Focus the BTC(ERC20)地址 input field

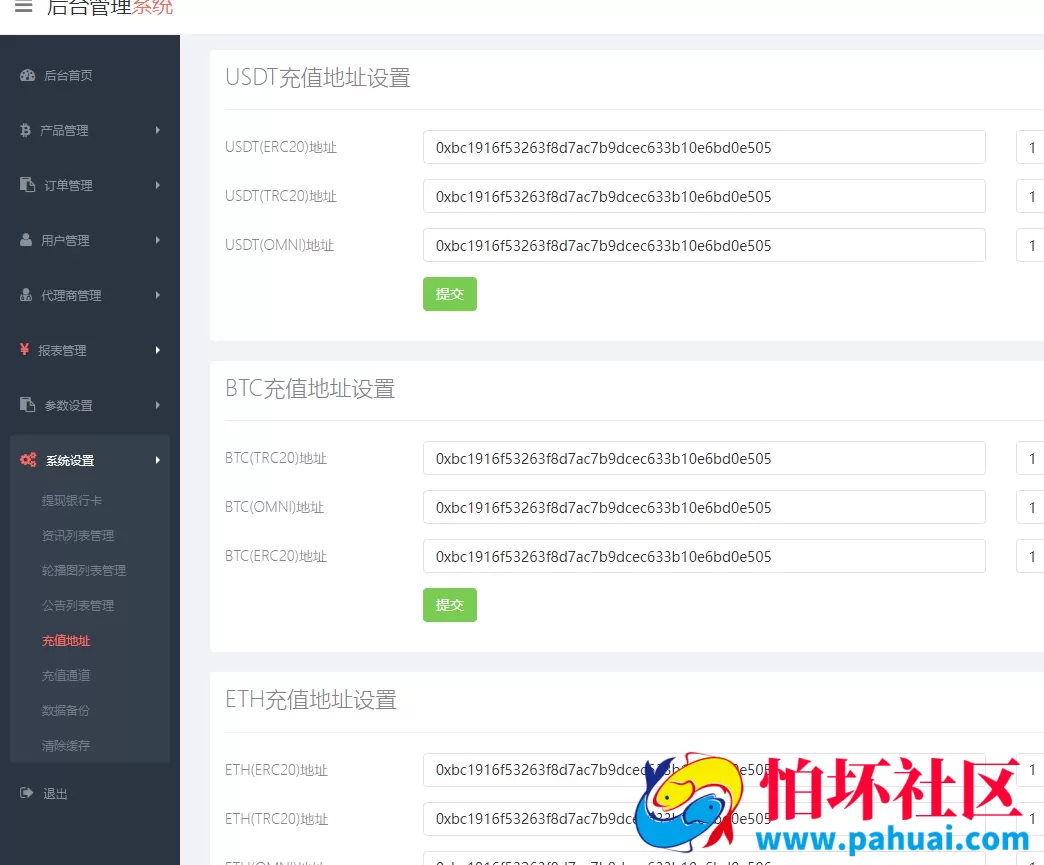pos(704,557)
